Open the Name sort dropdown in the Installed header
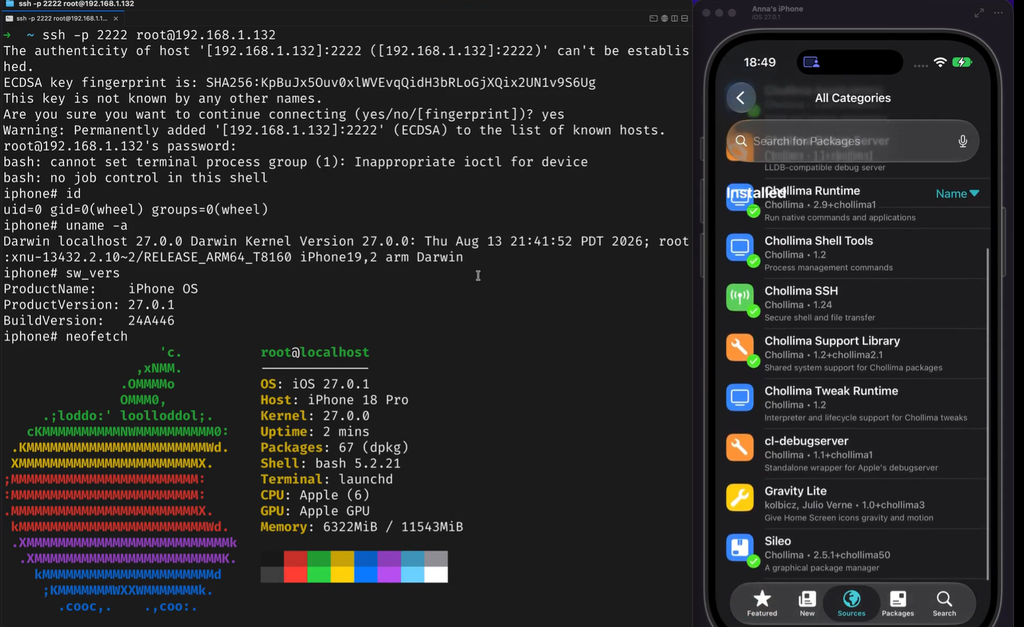The height and width of the screenshot is (627, 1024). (957, 194)
